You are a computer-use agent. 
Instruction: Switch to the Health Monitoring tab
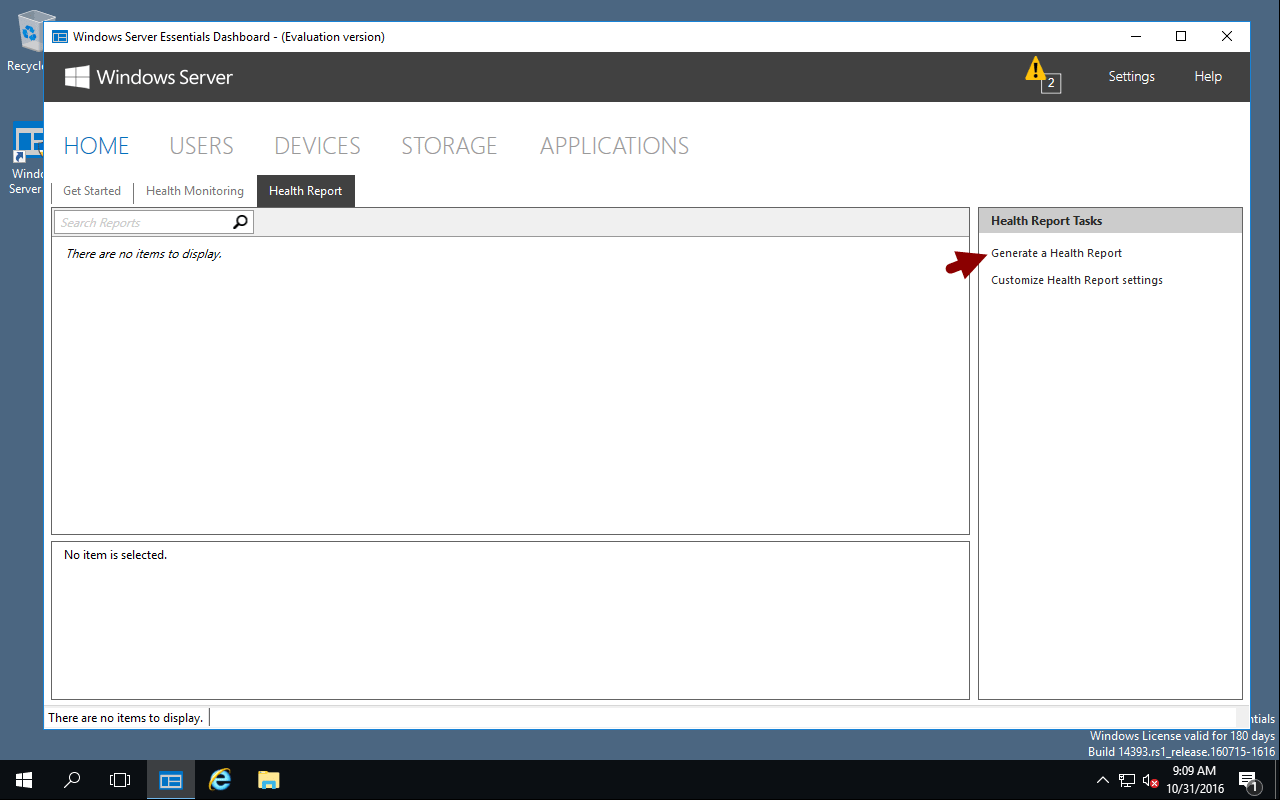click(195, 191)
